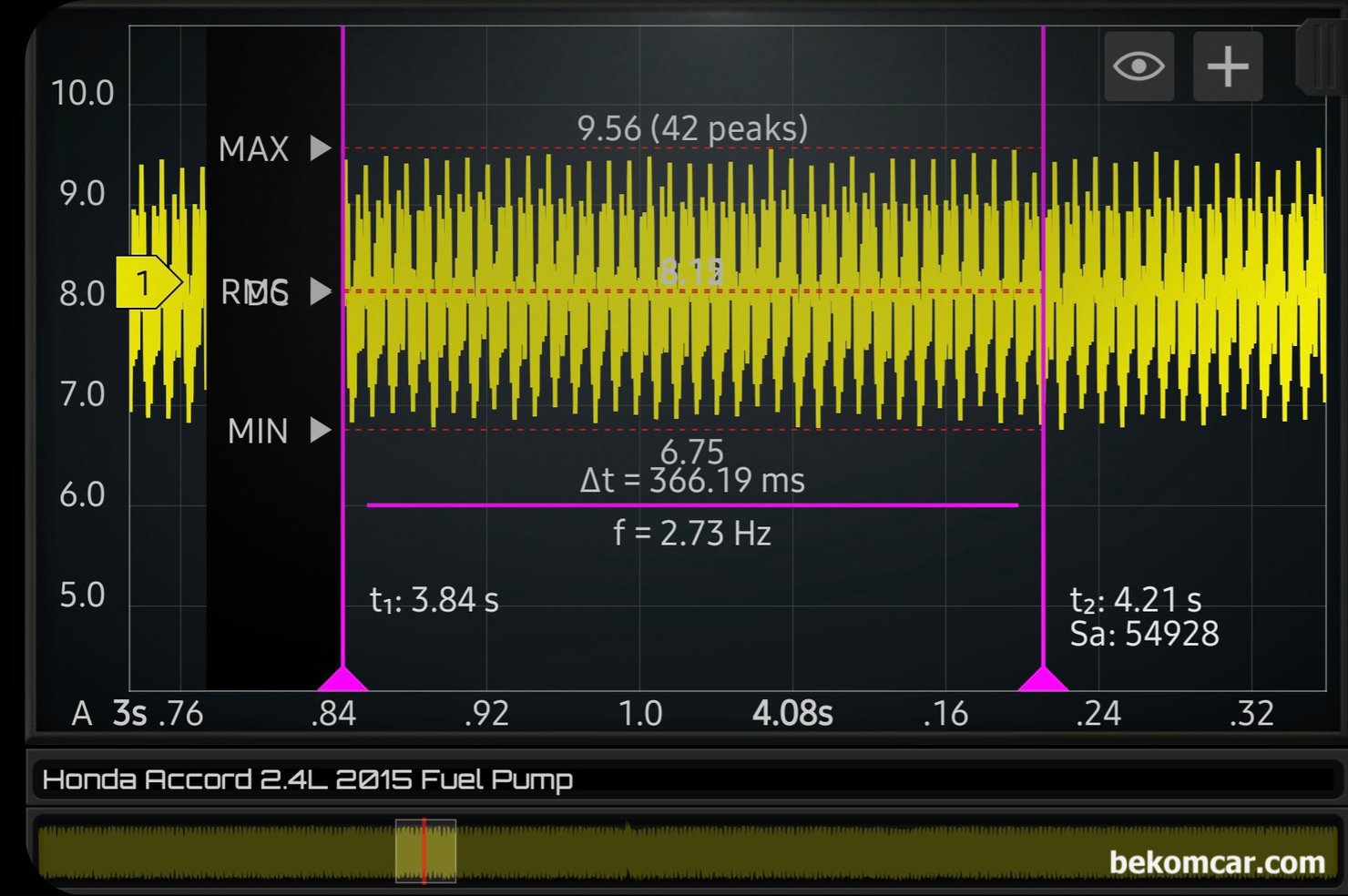Click the f = 2.73 Hz frequency label
Screen dimensions: 1348x896
pos(692,533)
